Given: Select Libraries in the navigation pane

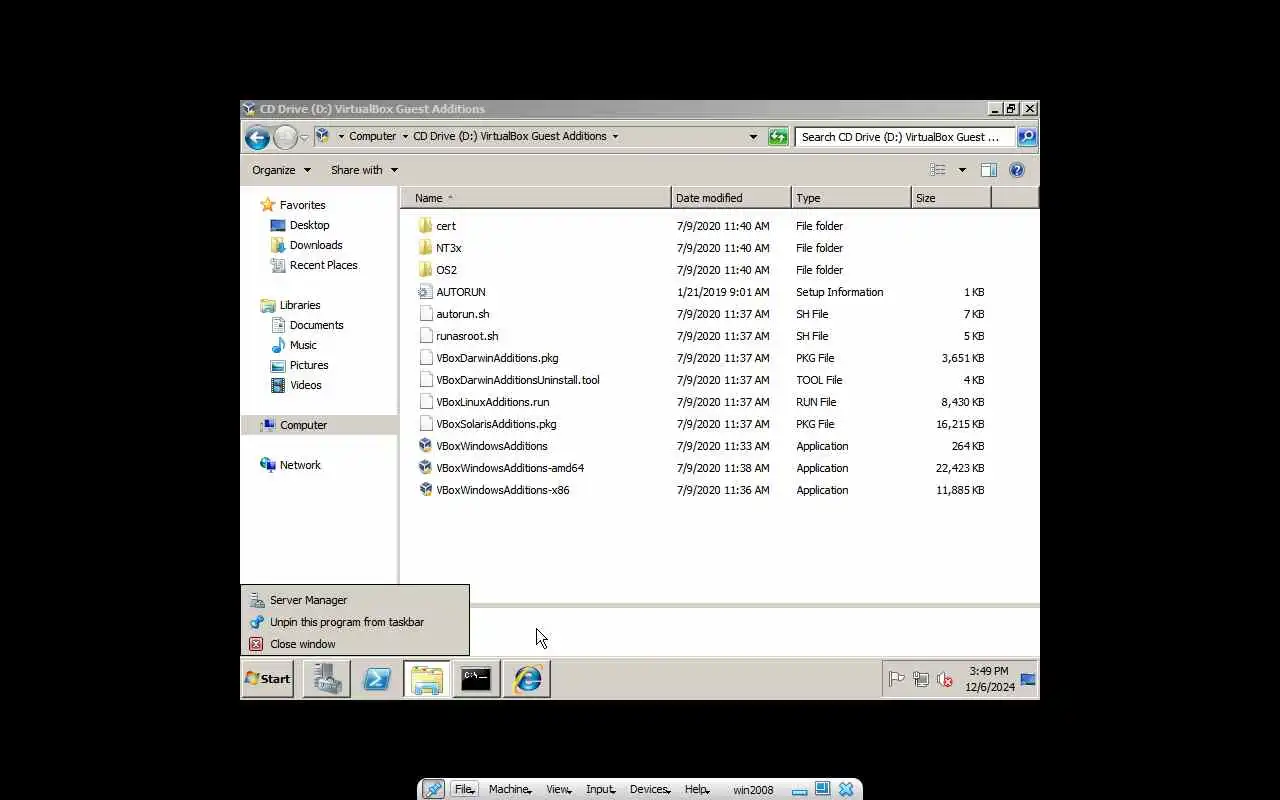Looking at the screenshot, I should coord(300,305).
